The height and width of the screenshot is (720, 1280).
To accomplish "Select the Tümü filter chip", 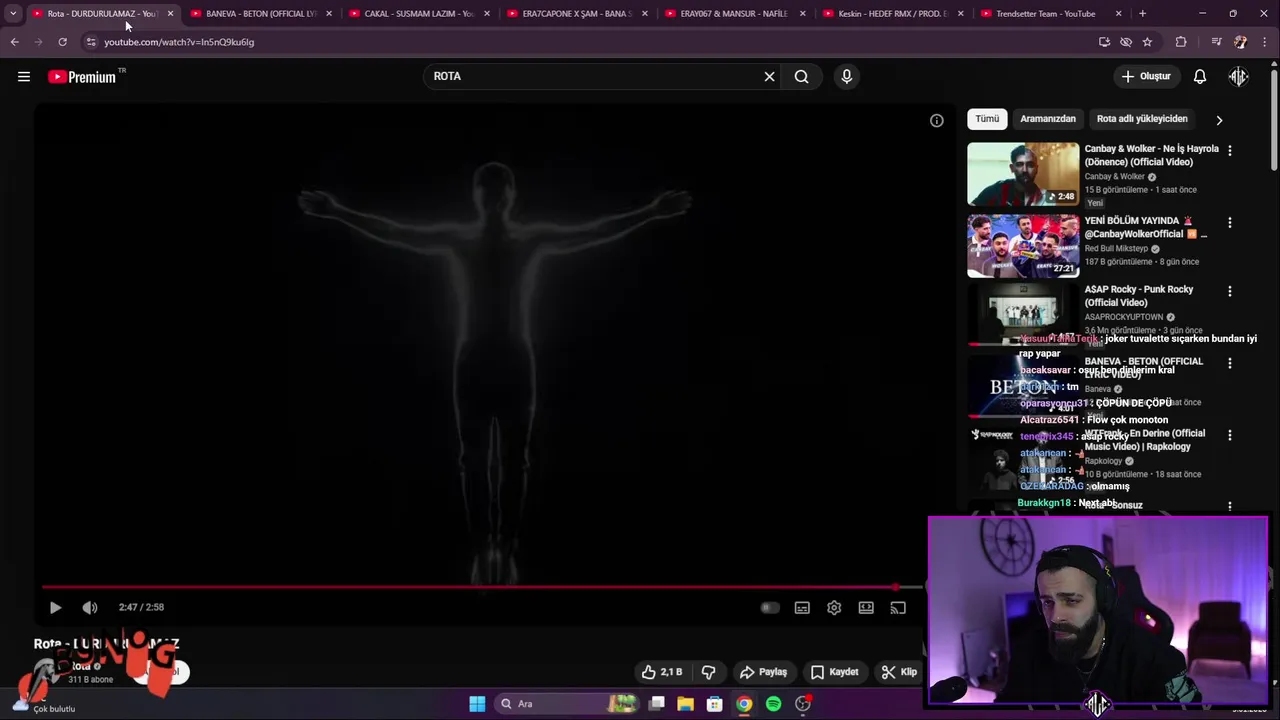I will tap(987, 119).
